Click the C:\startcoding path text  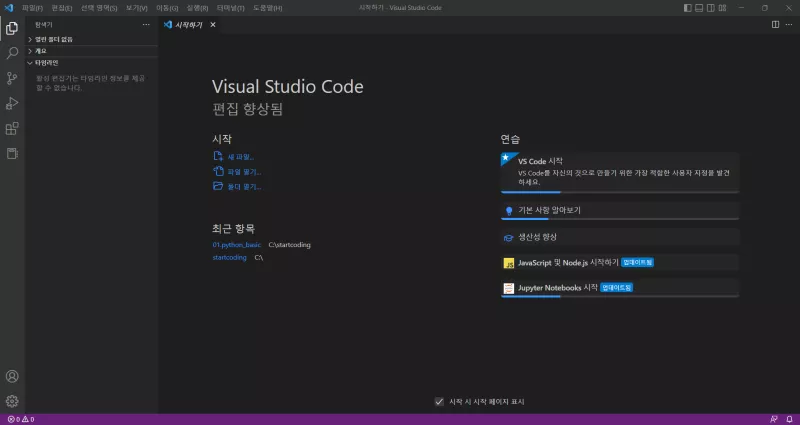click(289, 245)
